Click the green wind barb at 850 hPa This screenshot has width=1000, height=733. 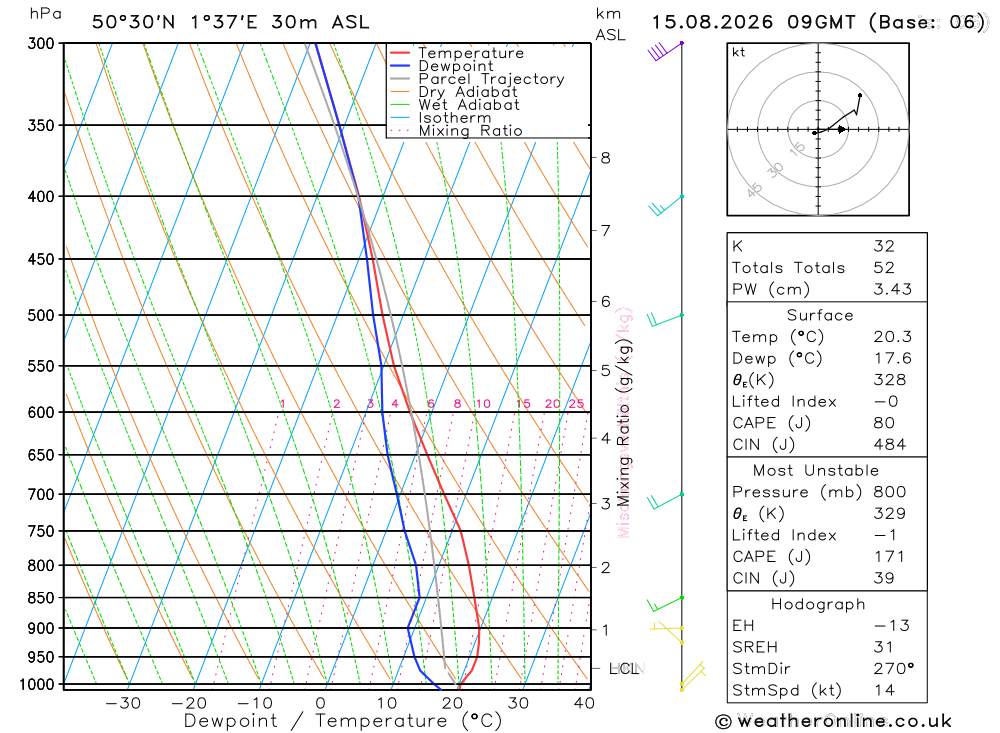point(665,604)
